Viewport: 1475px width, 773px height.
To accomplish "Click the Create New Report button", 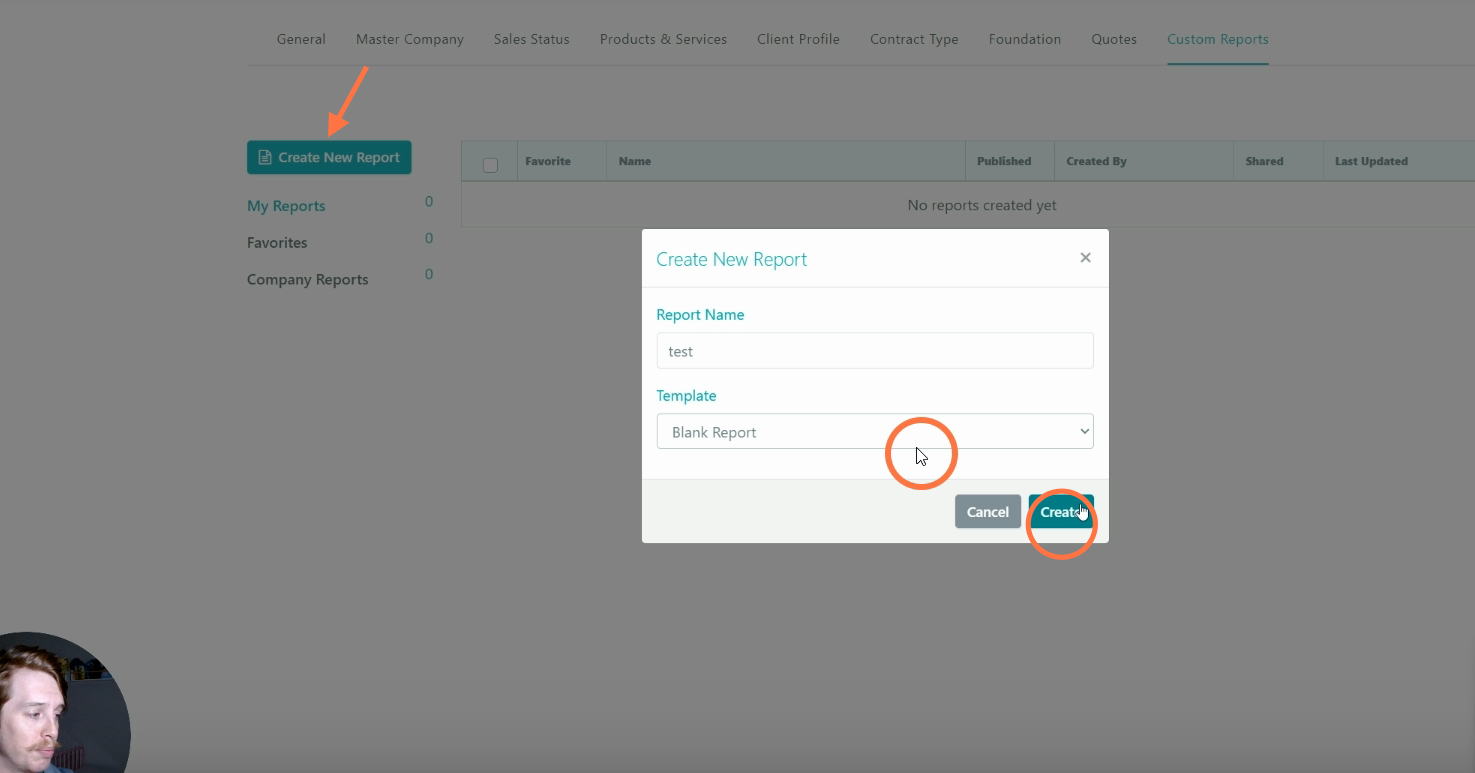I will click(x=329, y=157).
